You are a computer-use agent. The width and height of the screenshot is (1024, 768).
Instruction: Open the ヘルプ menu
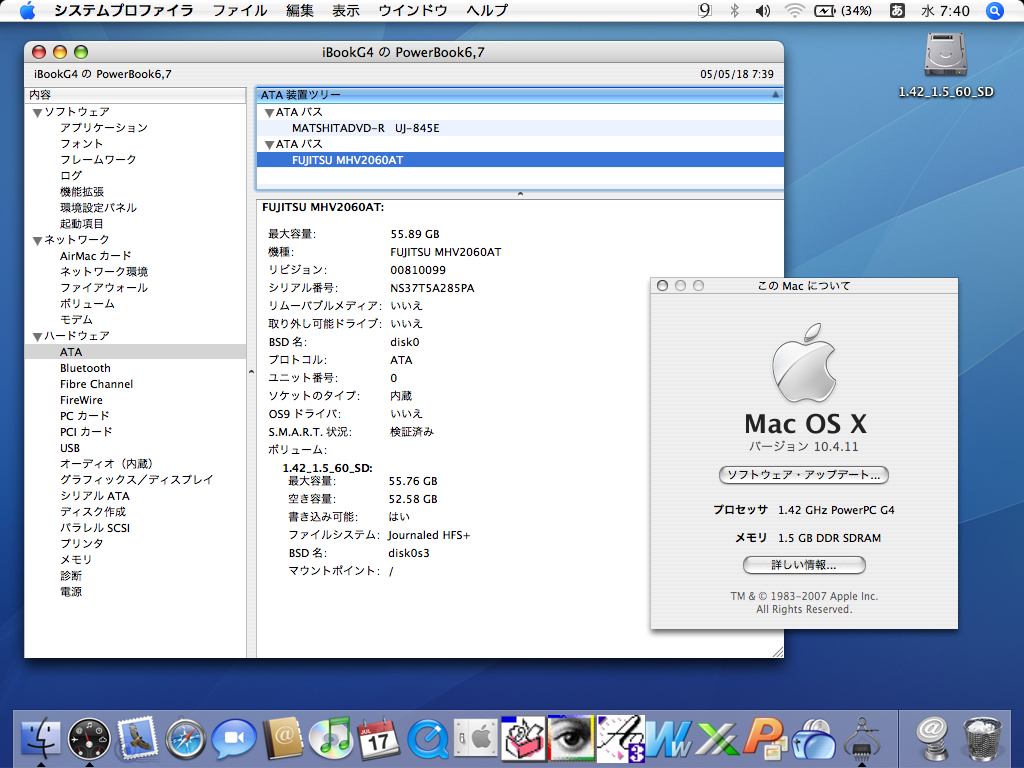click(x=487, y=10)
